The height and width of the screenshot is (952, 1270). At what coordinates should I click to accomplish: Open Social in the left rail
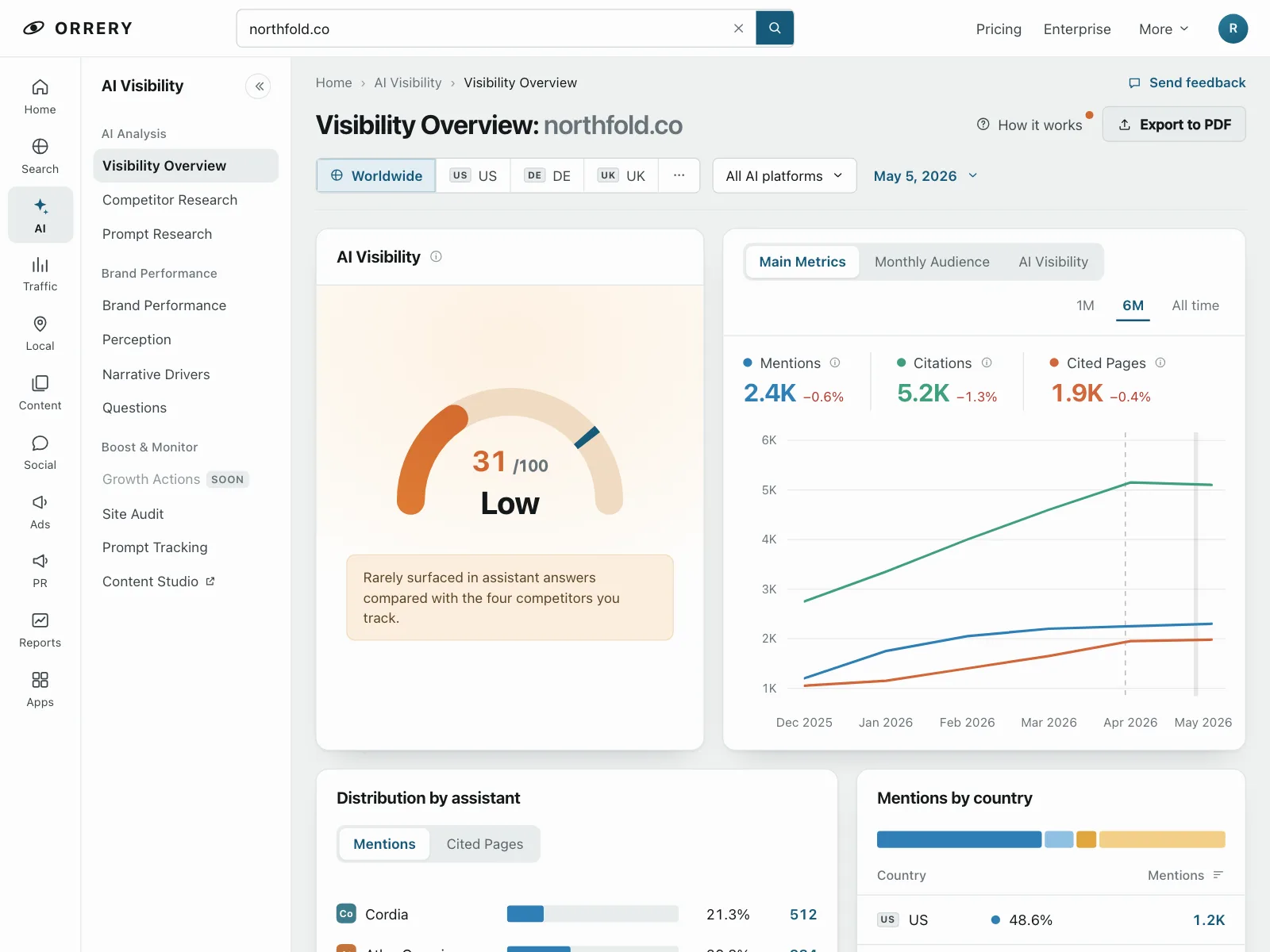(40, 453)
